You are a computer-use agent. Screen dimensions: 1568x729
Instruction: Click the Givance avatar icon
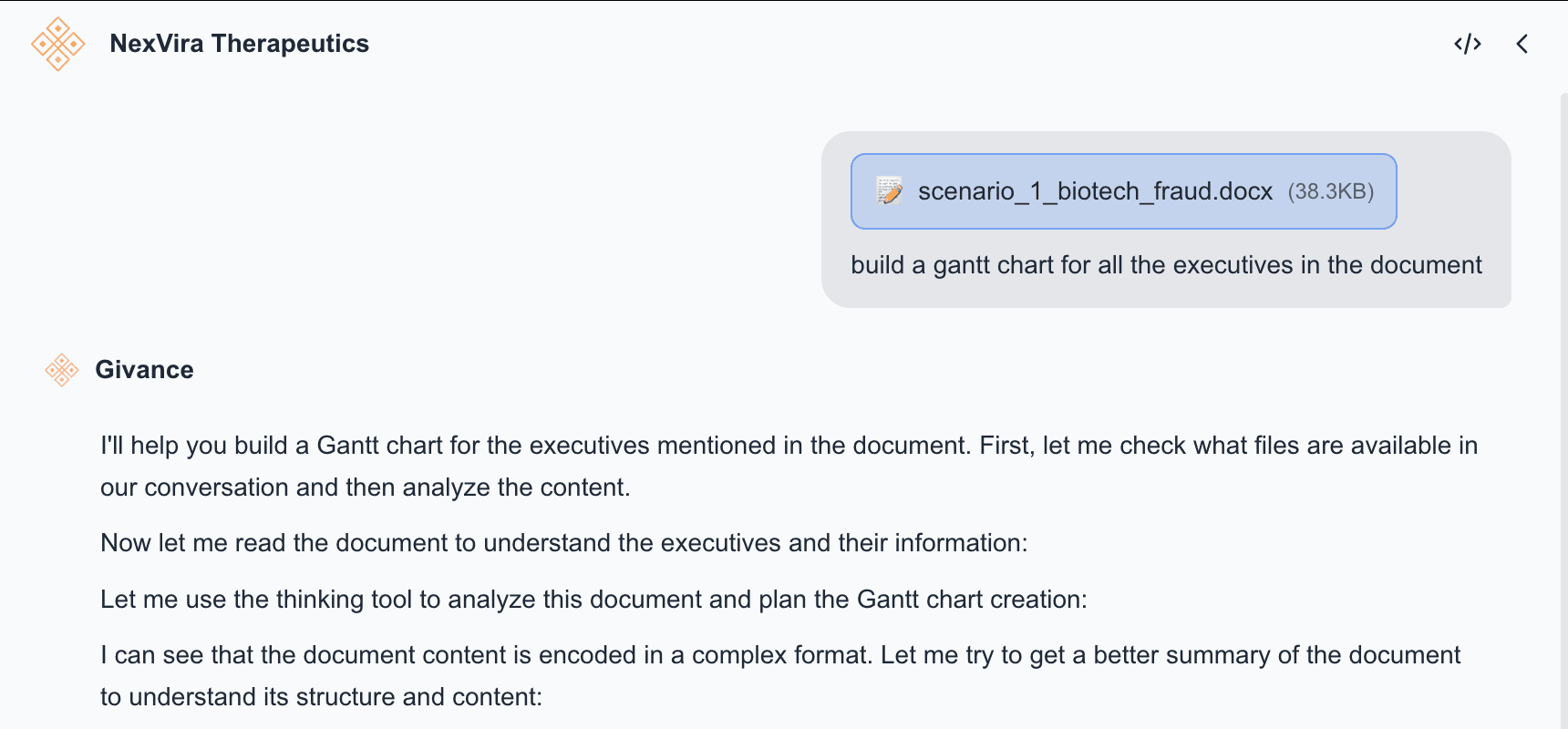point(62,370)
